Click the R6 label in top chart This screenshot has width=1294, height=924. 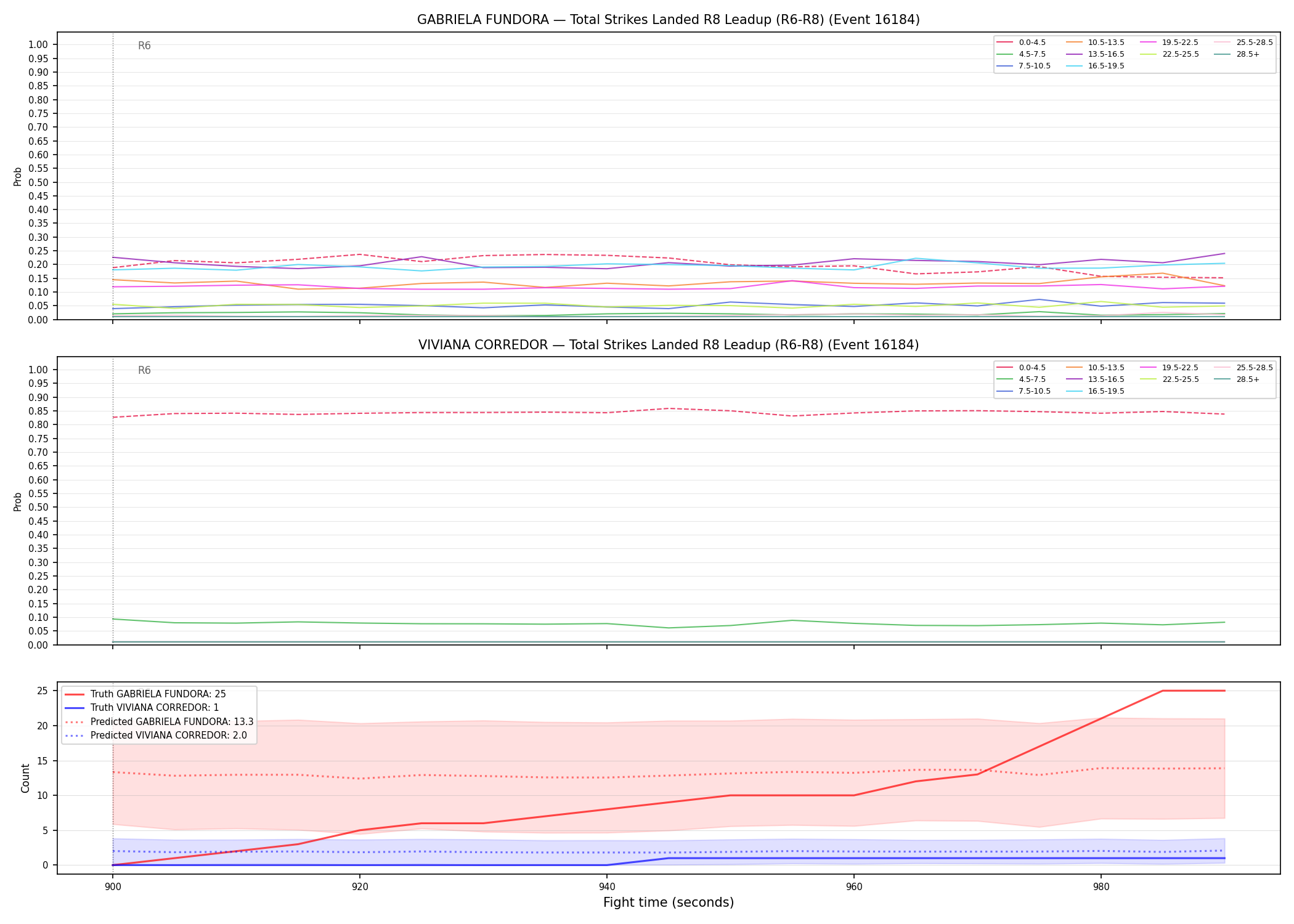pyautogui.click(x=144, y=46)
